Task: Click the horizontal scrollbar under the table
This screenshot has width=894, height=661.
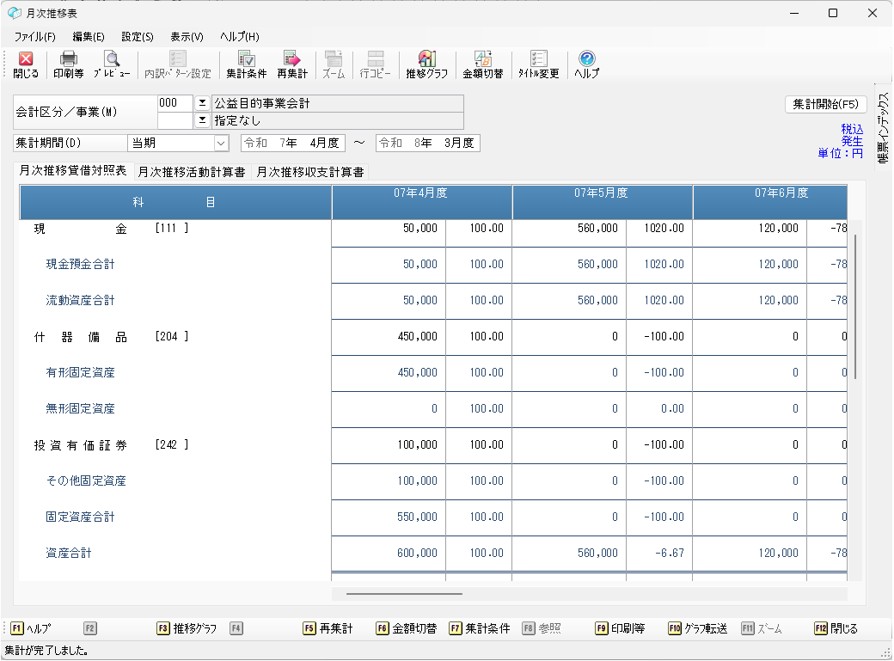Action: point(404,593)
